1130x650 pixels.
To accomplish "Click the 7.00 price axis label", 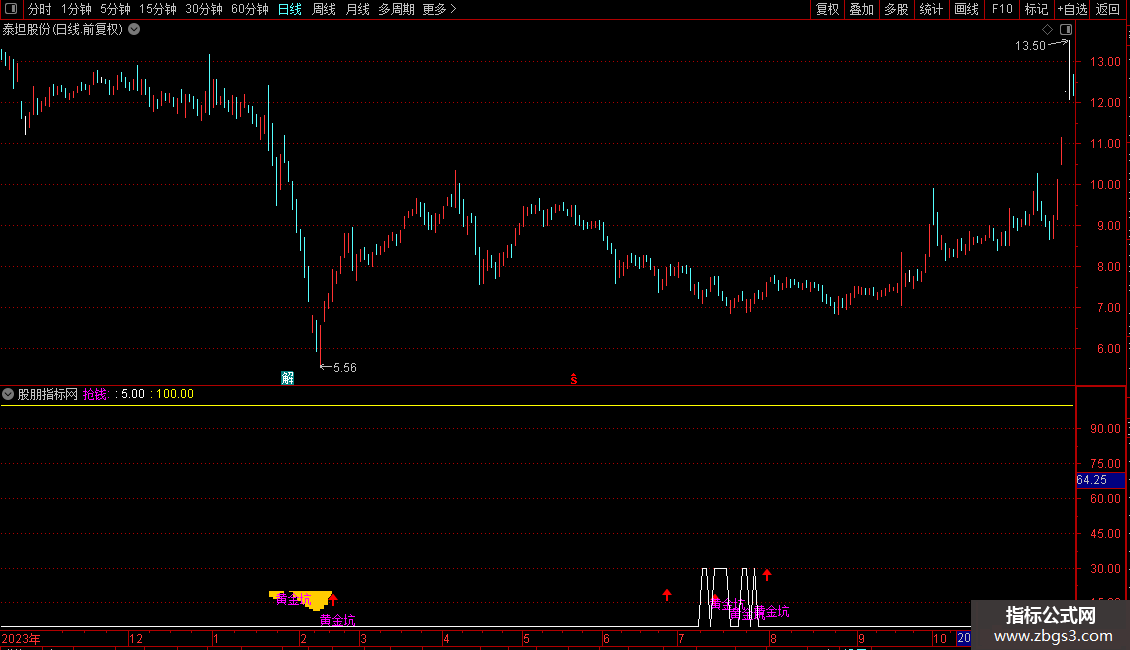I will pos(1108,308).
